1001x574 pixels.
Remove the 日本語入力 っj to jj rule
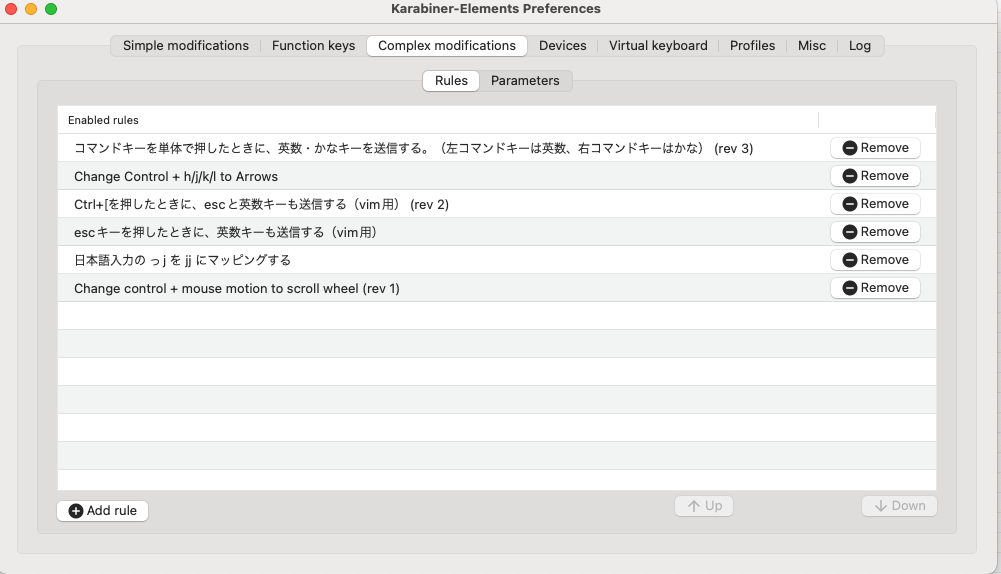point(875,260)
